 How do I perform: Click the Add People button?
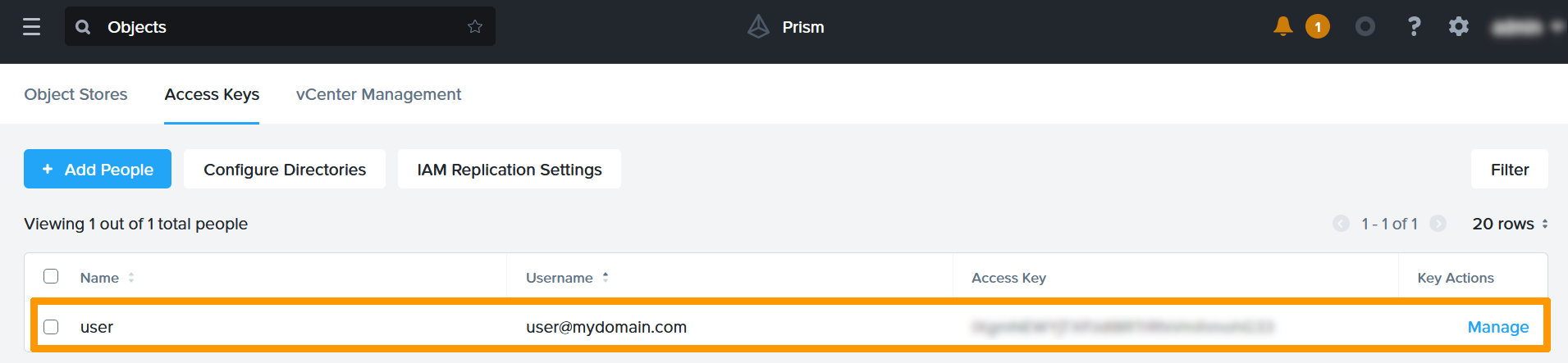[x=98, y=169]
